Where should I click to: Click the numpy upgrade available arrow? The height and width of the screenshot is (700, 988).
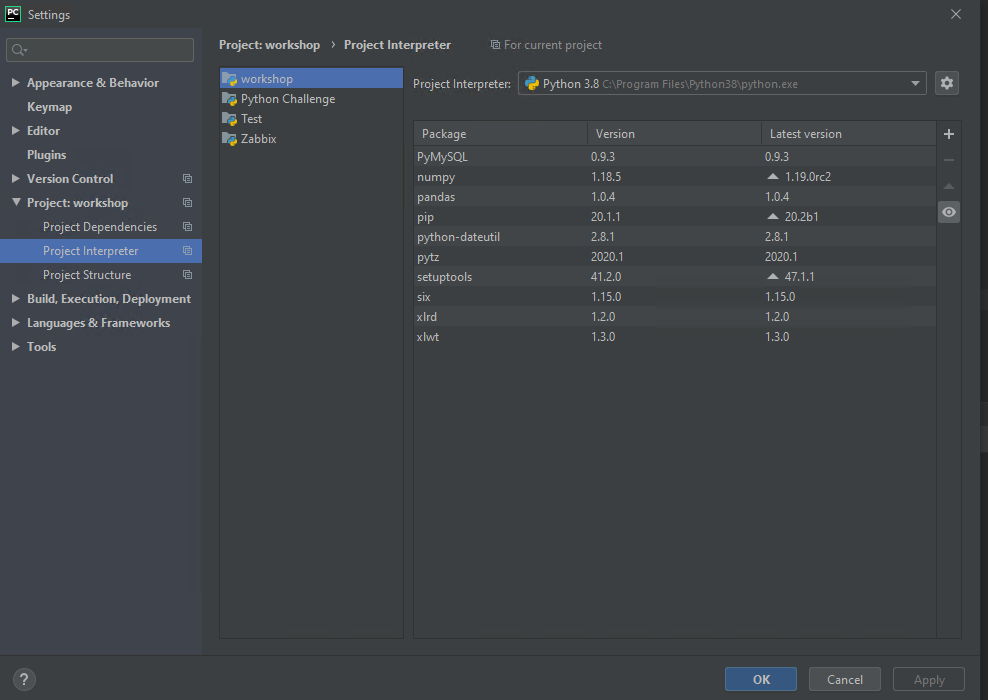(773, 176)
